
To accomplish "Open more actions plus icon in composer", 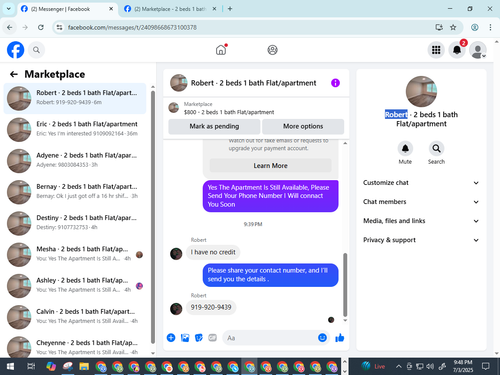I will [171, 338].
